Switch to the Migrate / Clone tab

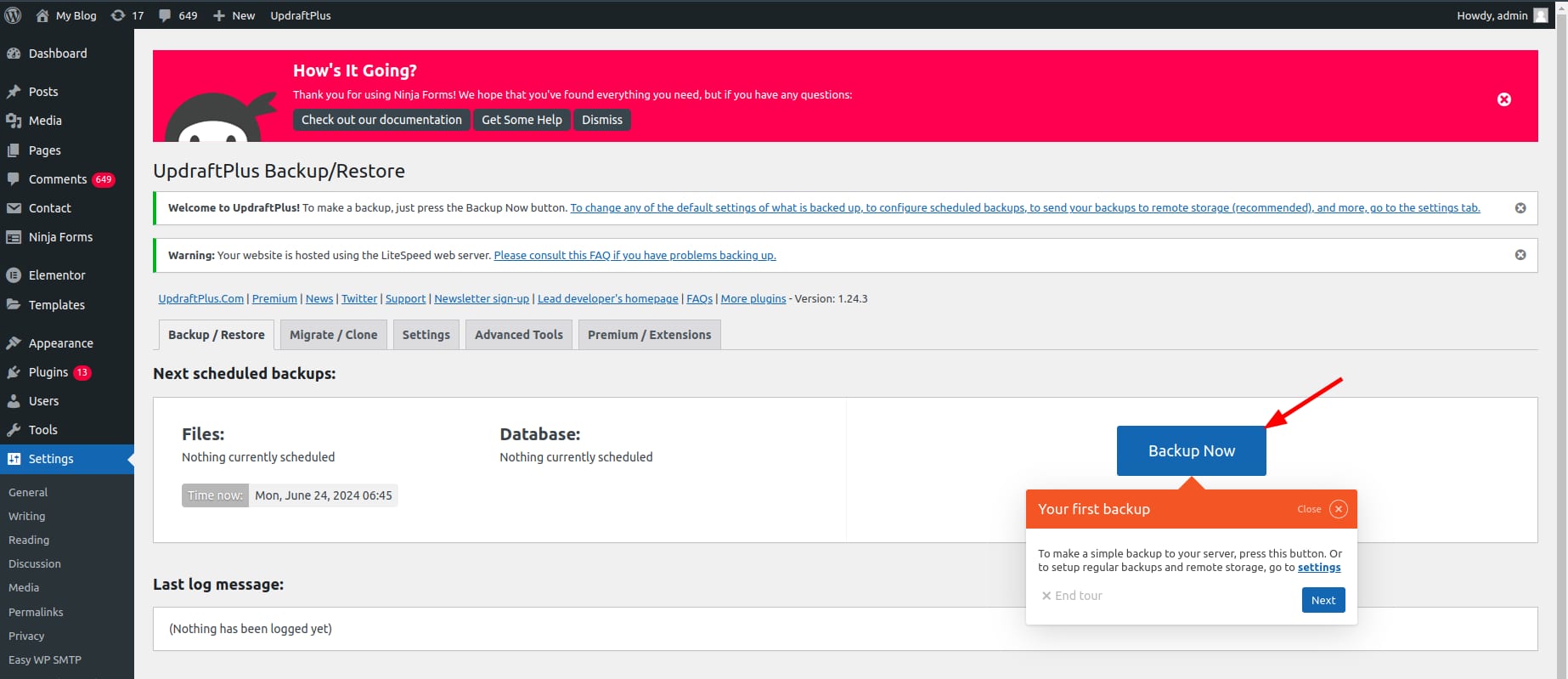click(333, 335)
